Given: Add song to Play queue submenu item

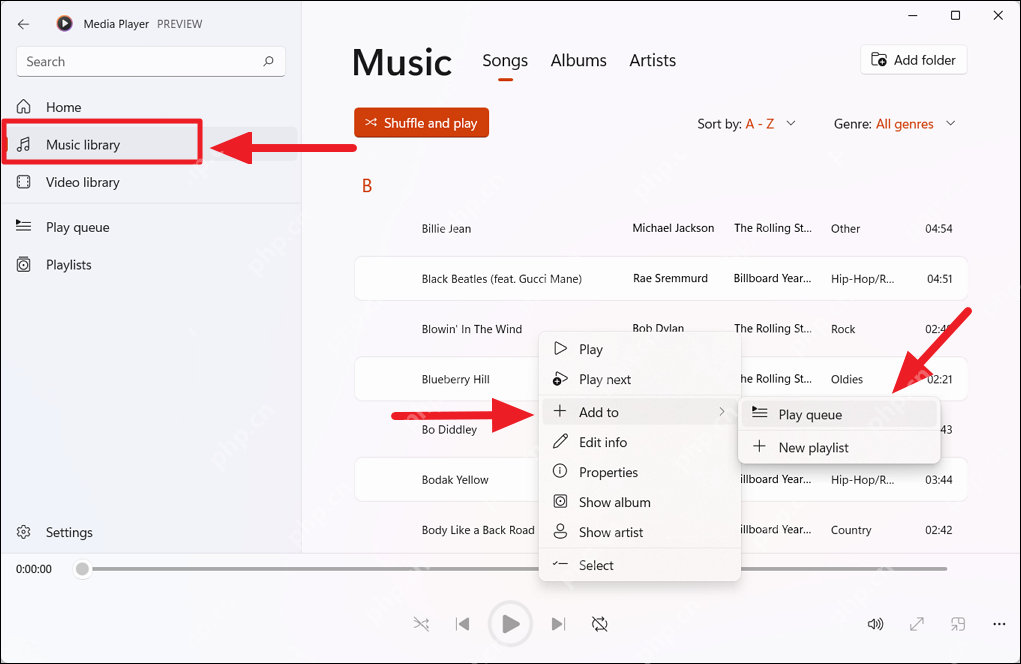Looking at the screenshot, I should click(x=839, y=414).
